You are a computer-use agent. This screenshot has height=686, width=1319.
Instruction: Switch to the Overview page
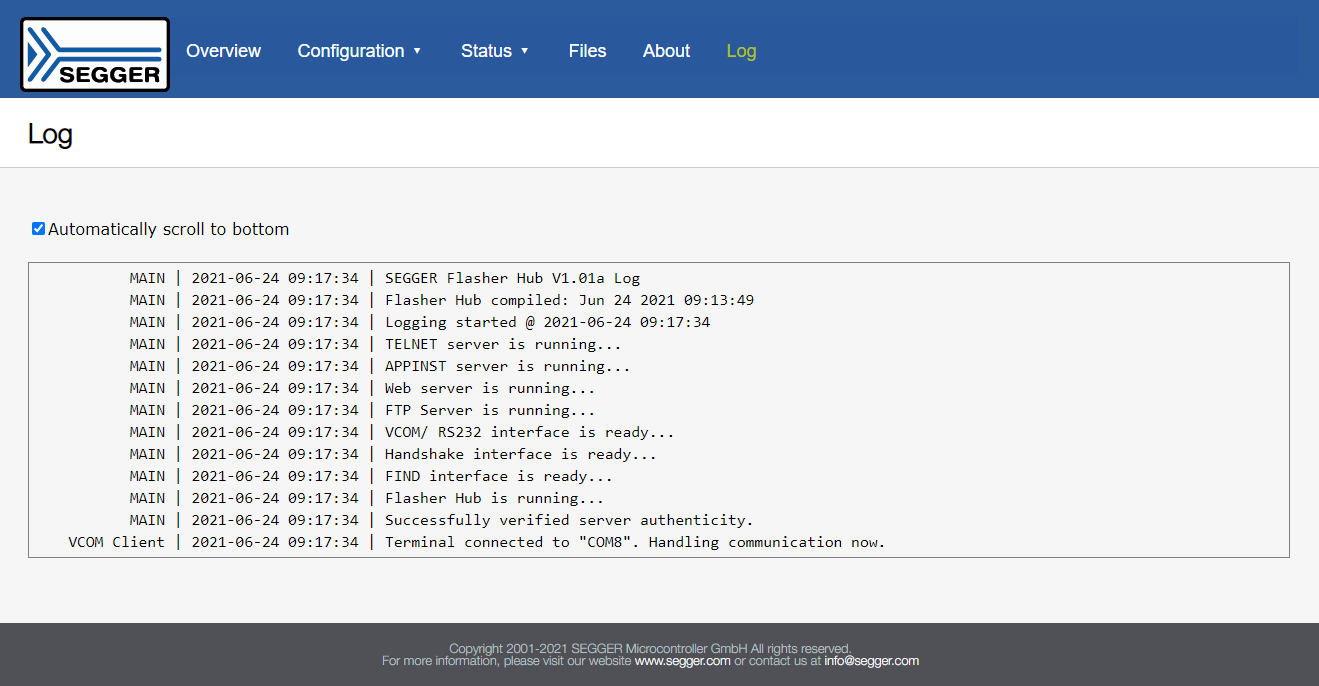pyautogui.click(x=223, y=50)
